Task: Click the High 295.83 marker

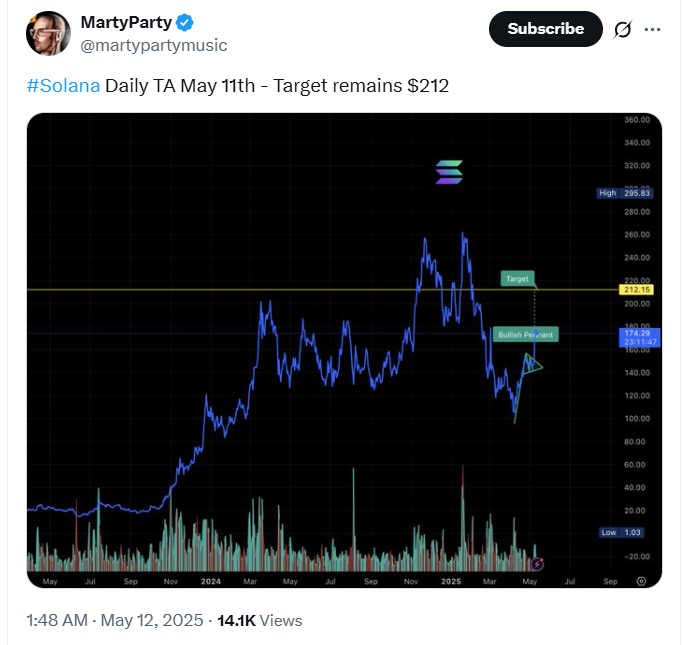Action: click(x=625, y=193)
